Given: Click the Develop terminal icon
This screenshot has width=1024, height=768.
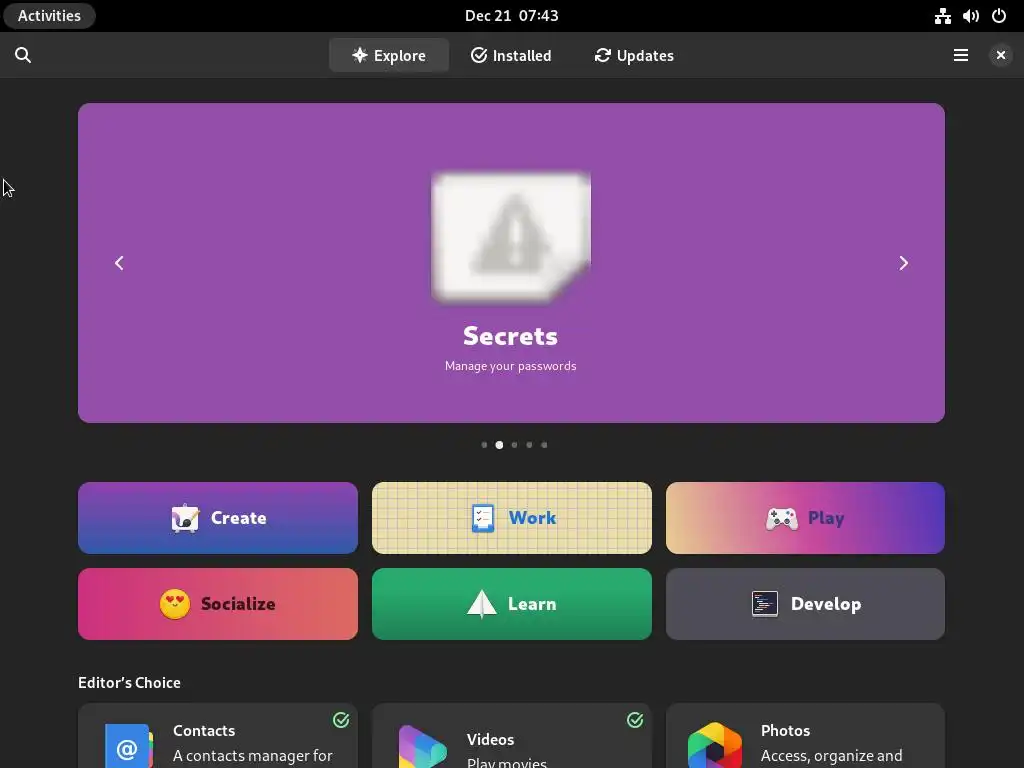Looking at the screenshot, I should [x=765, y=604].
